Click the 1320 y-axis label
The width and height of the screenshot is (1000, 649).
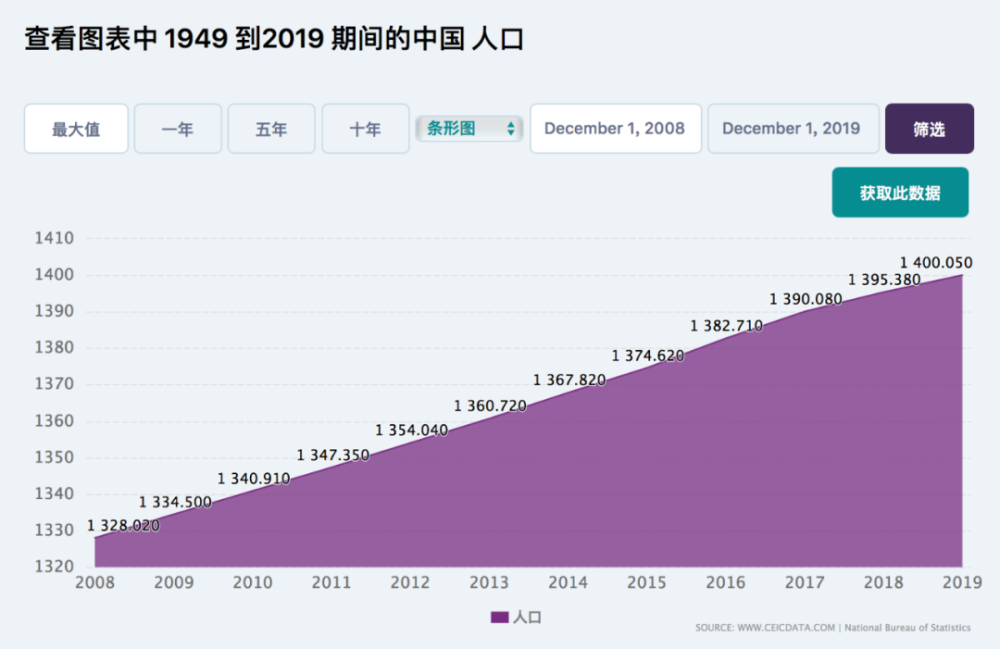pyautogui.click(x=54, y=566)
